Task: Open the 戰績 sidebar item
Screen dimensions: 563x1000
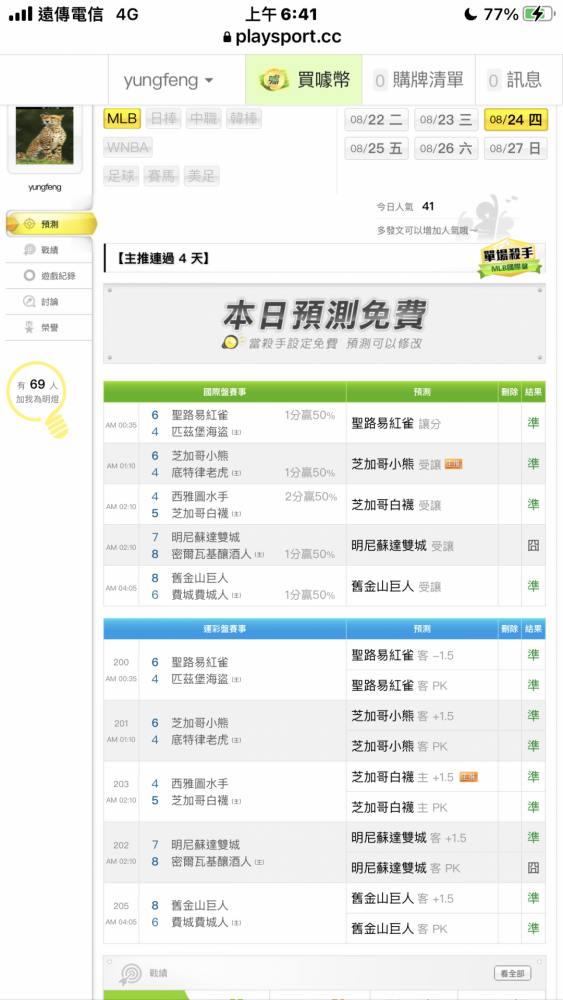Action: click(49, 250)
